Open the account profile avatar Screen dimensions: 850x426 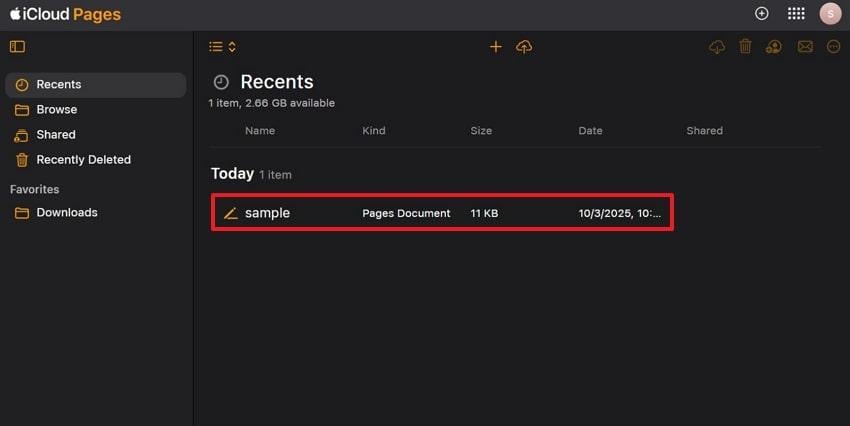pos(829,13)
